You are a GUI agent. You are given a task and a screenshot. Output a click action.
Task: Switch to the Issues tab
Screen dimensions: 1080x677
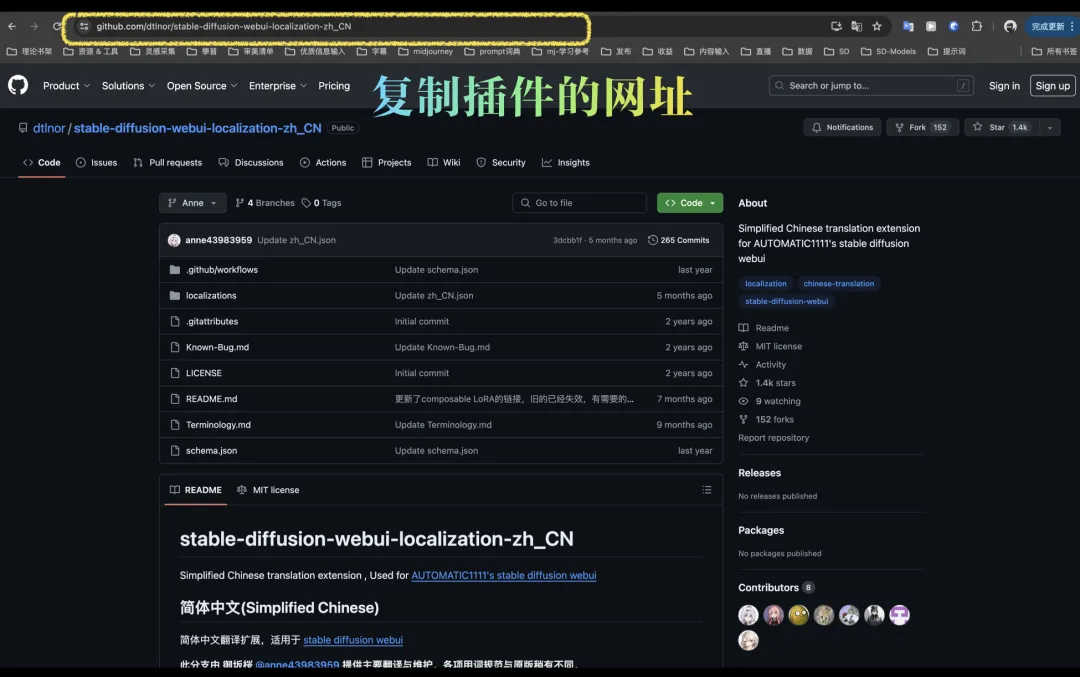[x=96, y=163]
